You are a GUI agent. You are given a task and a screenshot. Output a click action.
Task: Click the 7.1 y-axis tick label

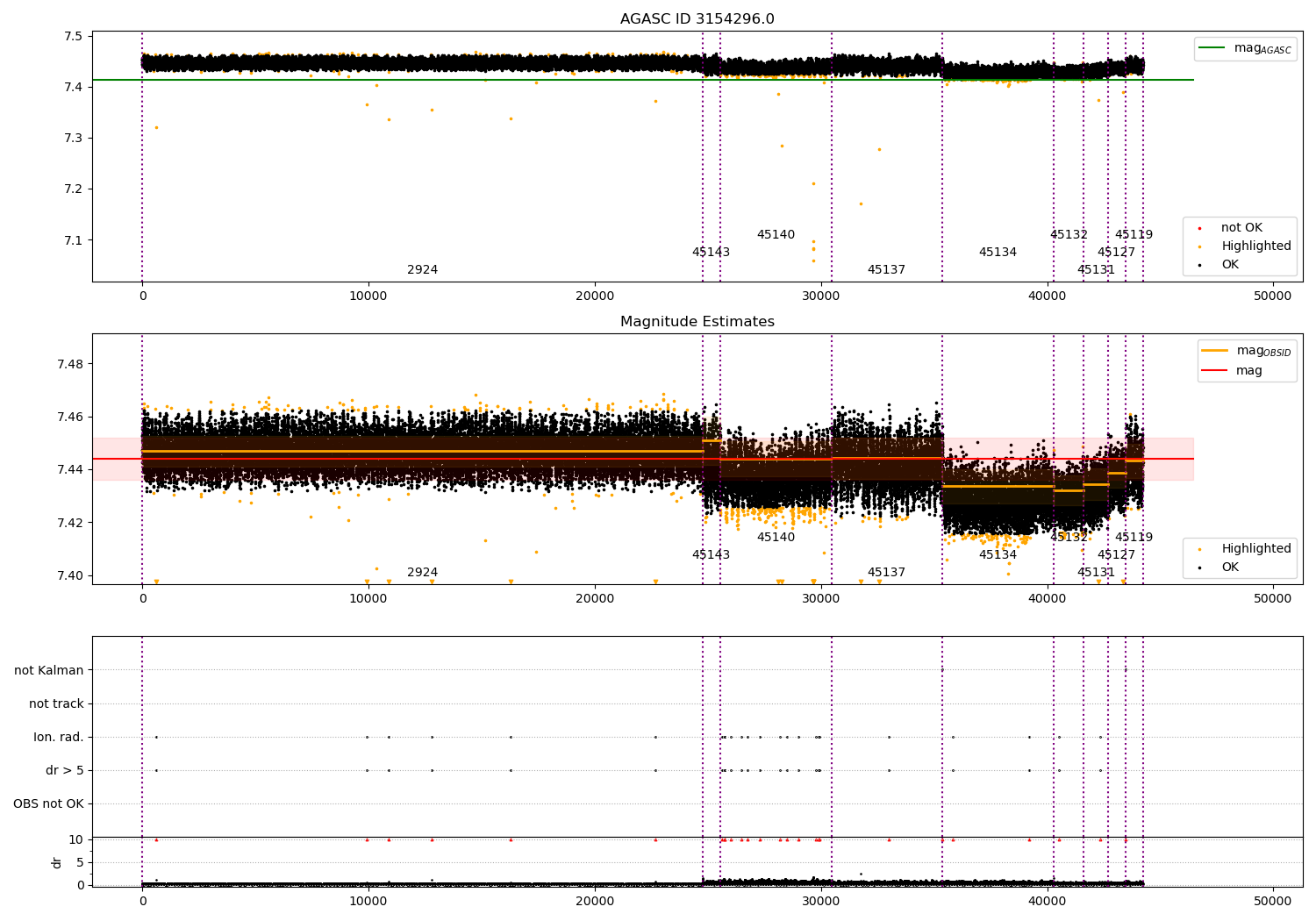click(73, 240)
